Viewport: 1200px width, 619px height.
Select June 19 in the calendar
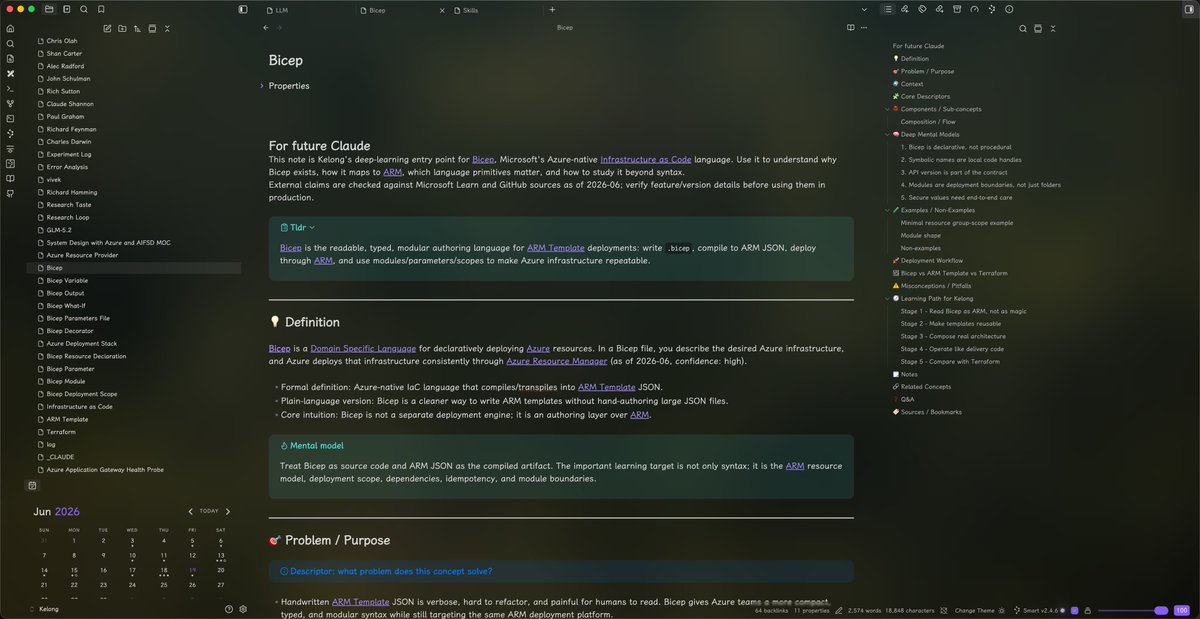tap(191, 569)
